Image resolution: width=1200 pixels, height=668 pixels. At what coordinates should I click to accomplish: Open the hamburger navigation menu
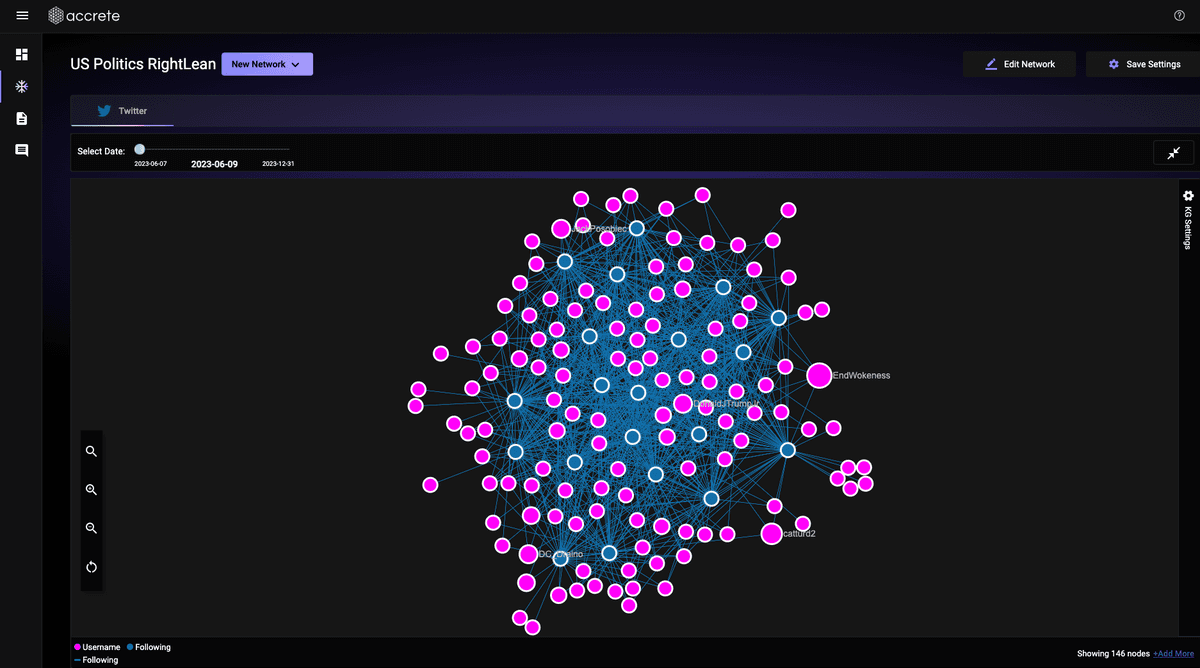point(22,15)
